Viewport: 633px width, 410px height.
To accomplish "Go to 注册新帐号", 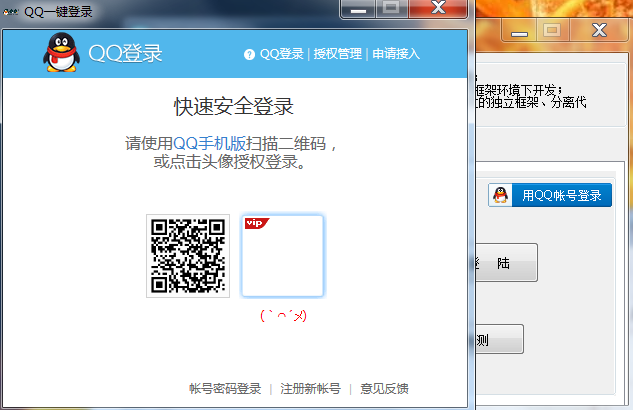I will click(310, 389).
